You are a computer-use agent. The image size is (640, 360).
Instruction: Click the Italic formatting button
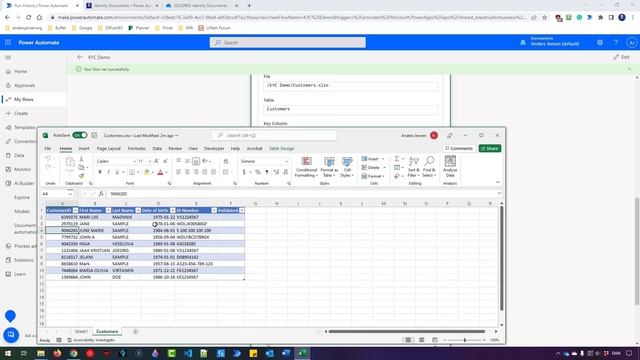click(108, 172)
